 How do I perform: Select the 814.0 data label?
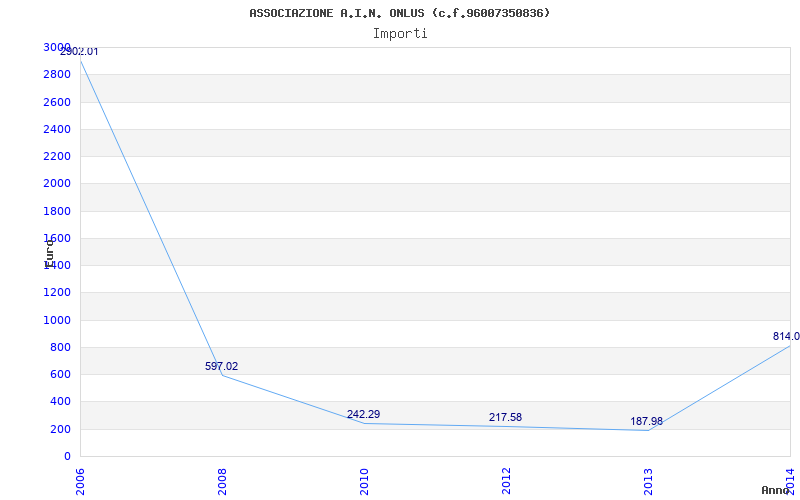(x=786, y=336)
